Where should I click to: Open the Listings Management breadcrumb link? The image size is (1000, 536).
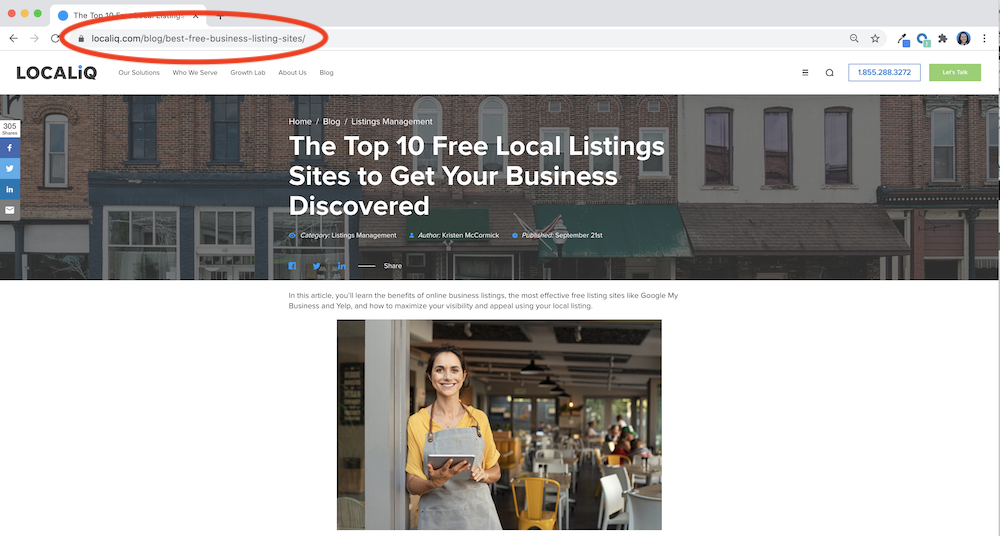(x=392, y=121)
